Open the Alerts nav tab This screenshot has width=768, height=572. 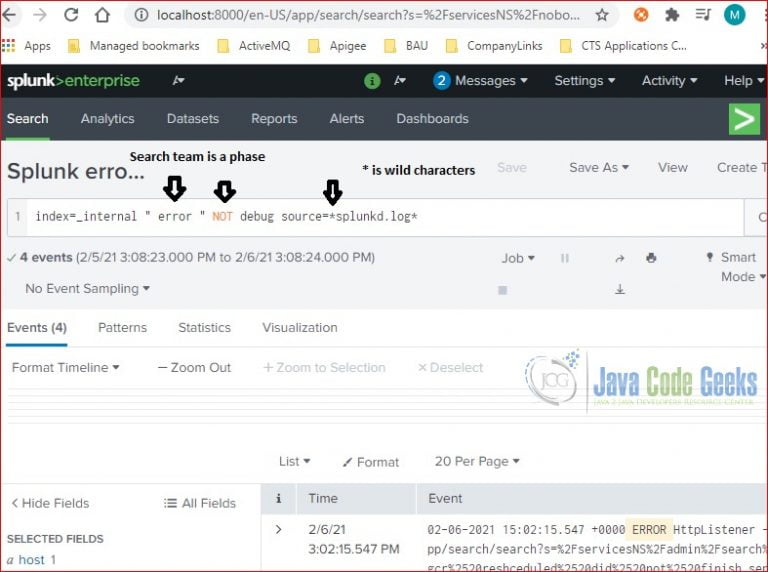[346, 119]
